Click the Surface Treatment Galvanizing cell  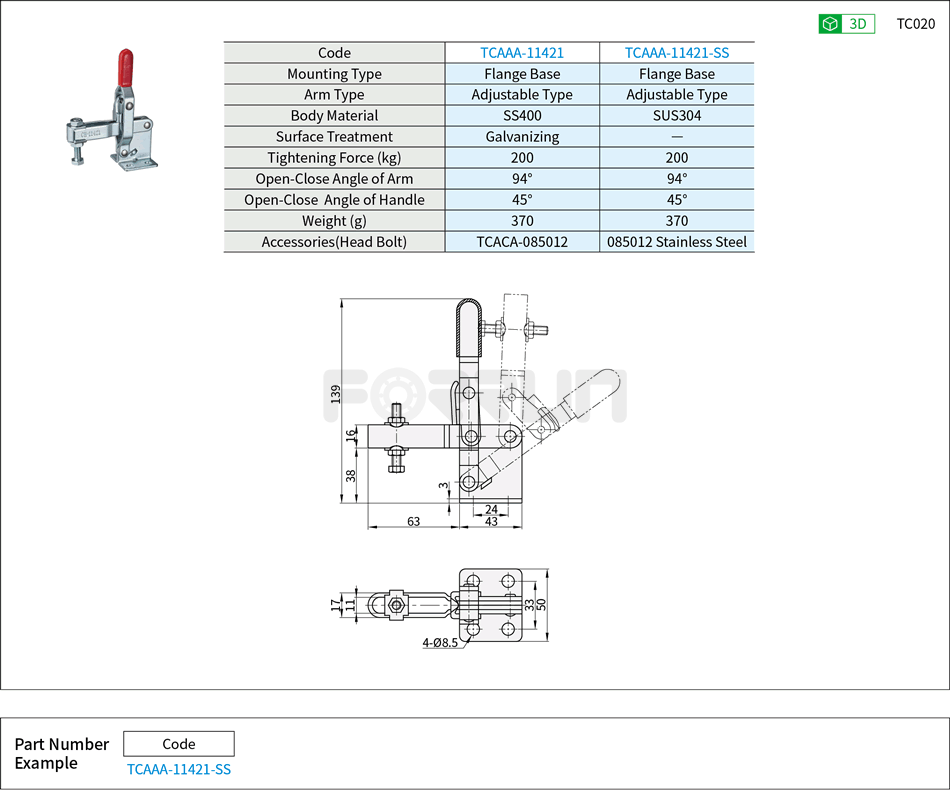pos(521,136)
